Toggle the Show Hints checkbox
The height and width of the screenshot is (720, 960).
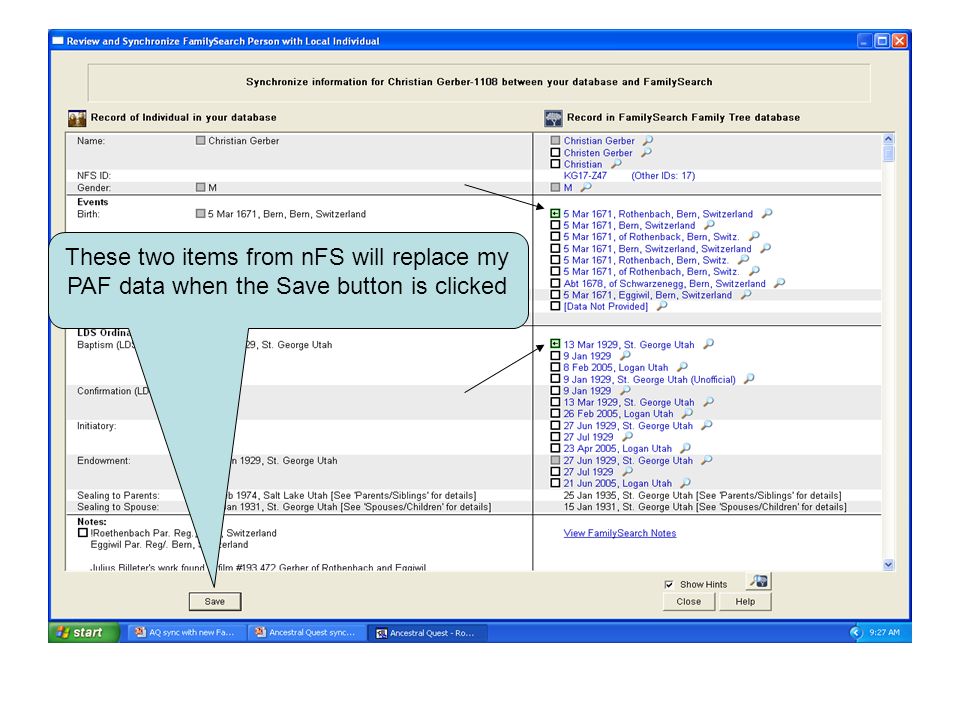point(669,584)
